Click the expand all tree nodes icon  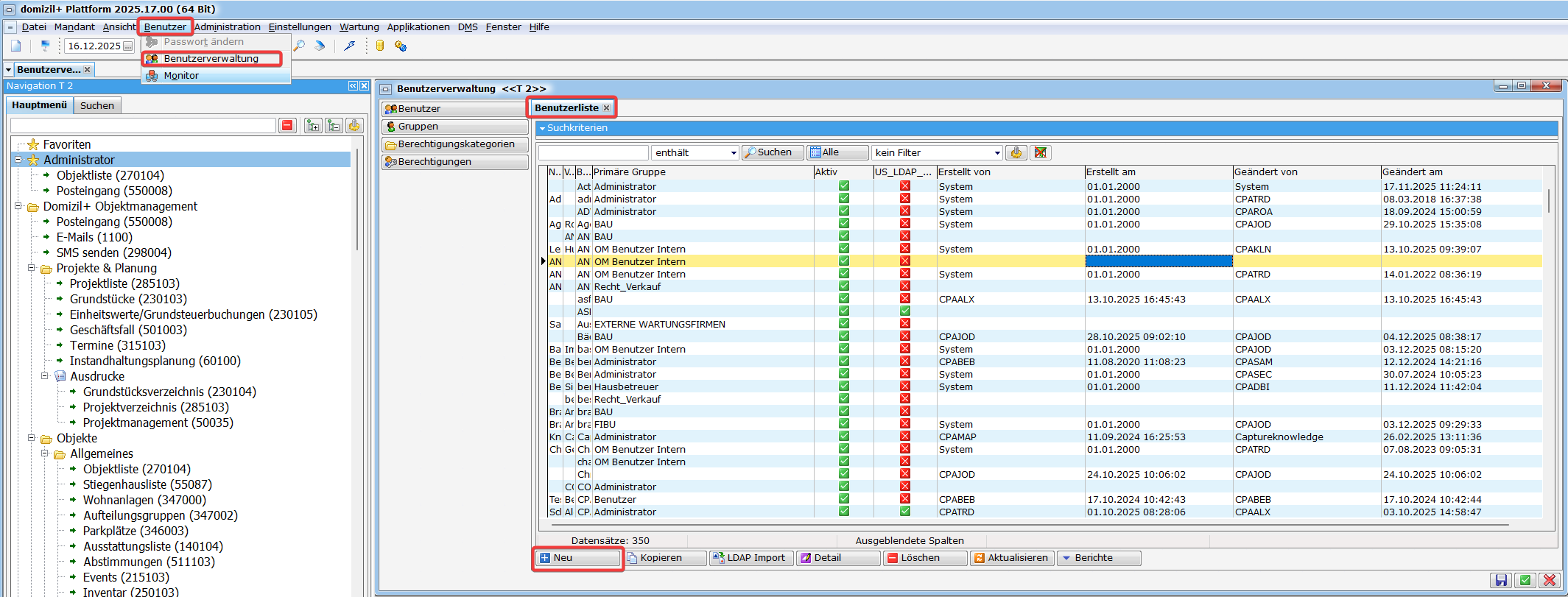click(x=313, y=126)
